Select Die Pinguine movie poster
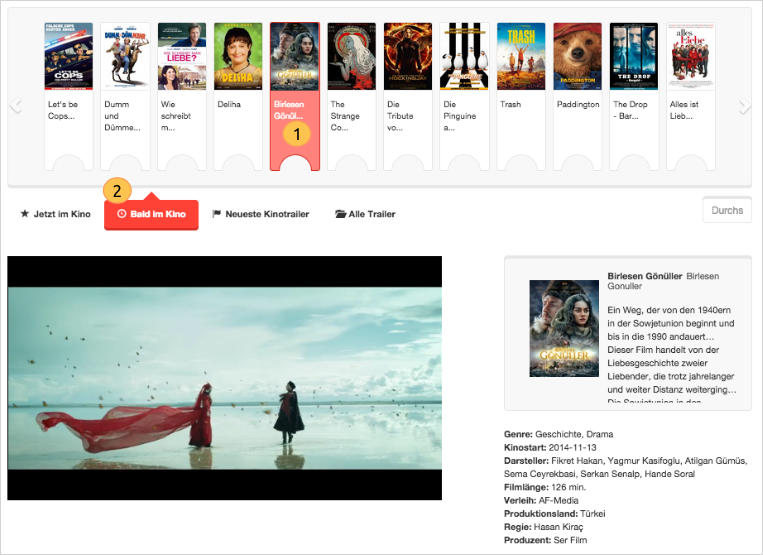 pos(464,56)
